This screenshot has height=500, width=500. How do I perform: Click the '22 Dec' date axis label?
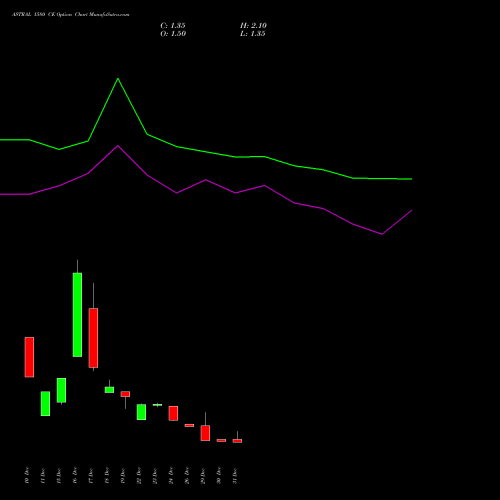tap(139, 476)
